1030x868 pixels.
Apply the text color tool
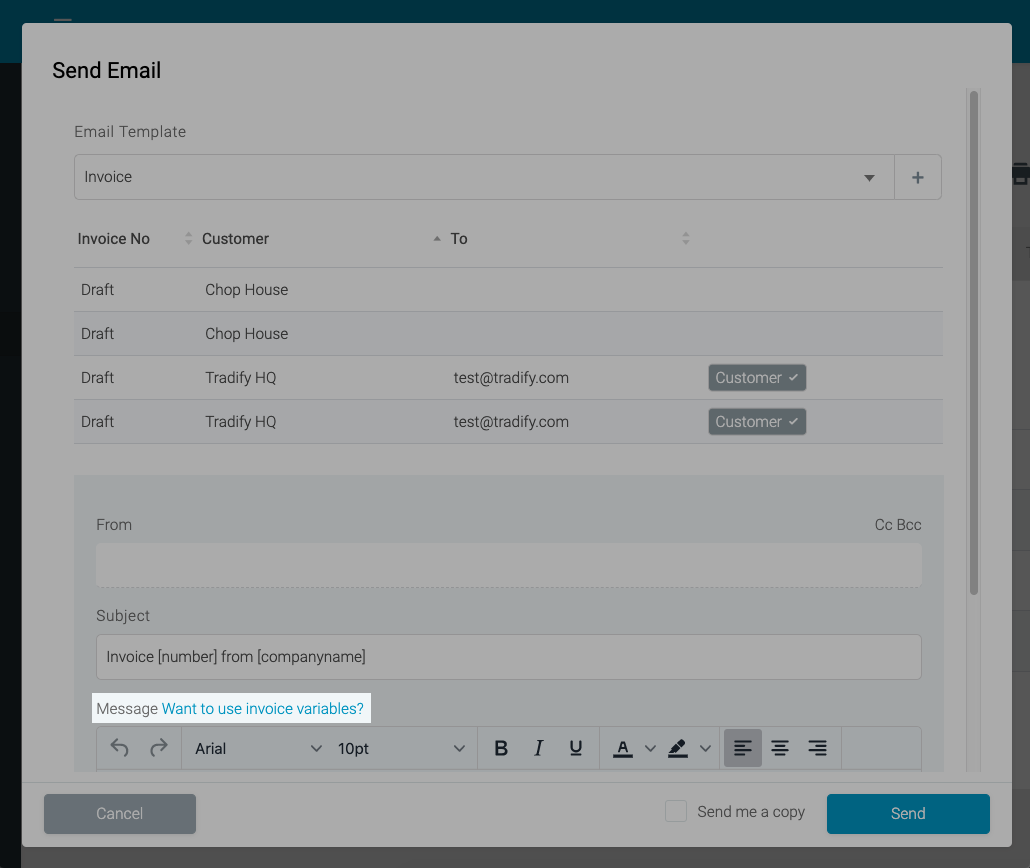click(x=623, y=748)
